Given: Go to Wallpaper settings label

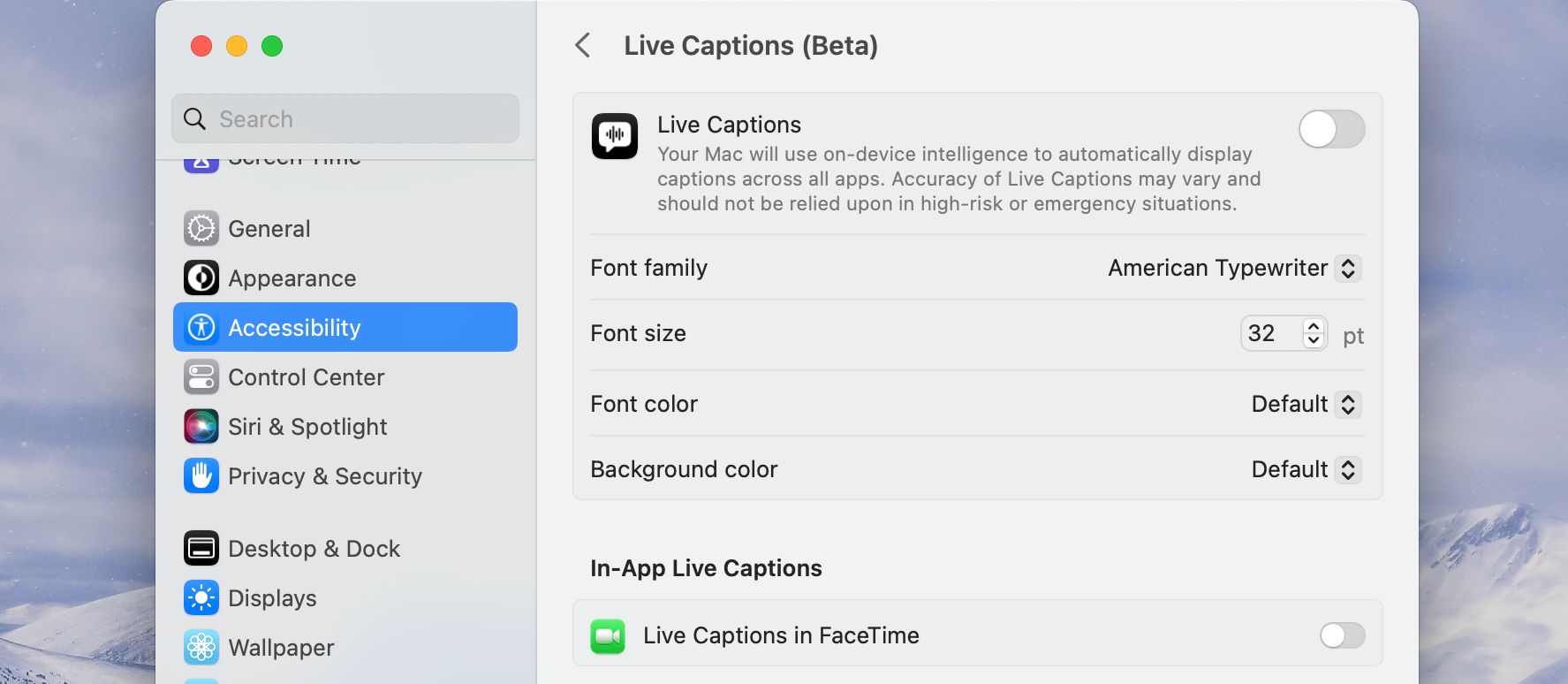Looking at the screenshot, I should pos(281,648).
